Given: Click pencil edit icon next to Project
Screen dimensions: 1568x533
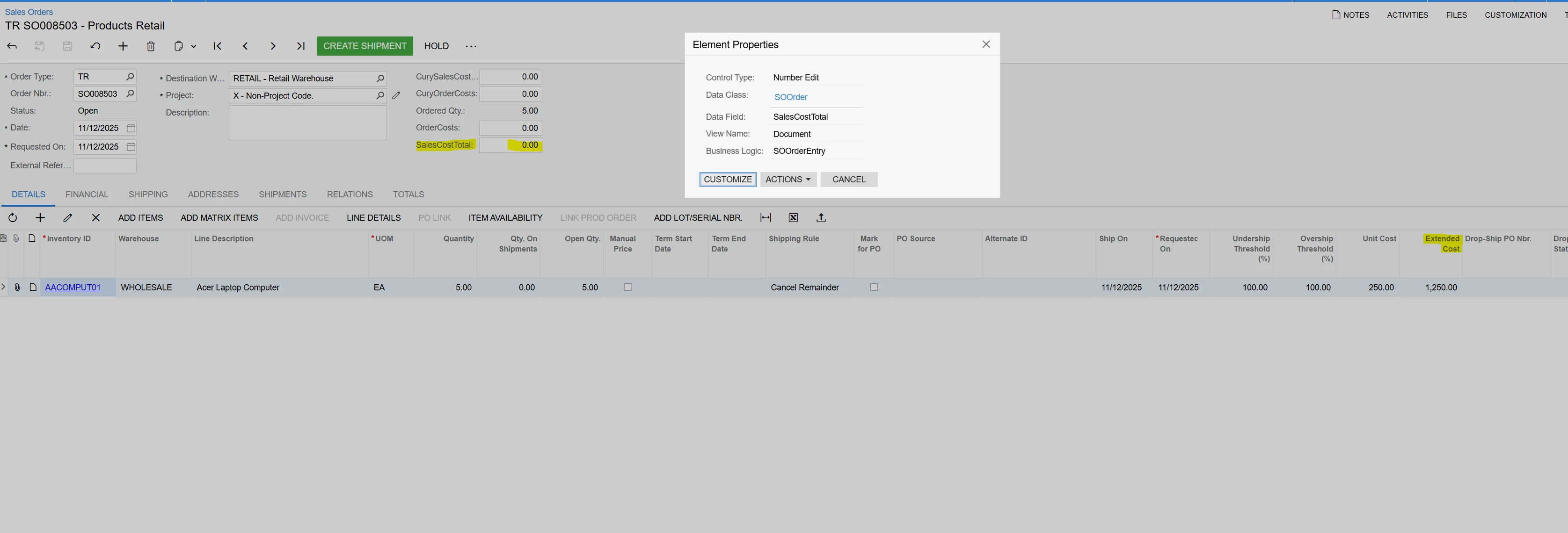Looking at the screenshot, I should (x=396, y=95).
